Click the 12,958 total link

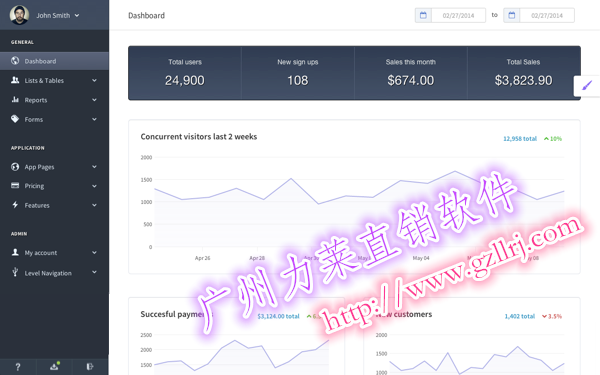(520, 139)
